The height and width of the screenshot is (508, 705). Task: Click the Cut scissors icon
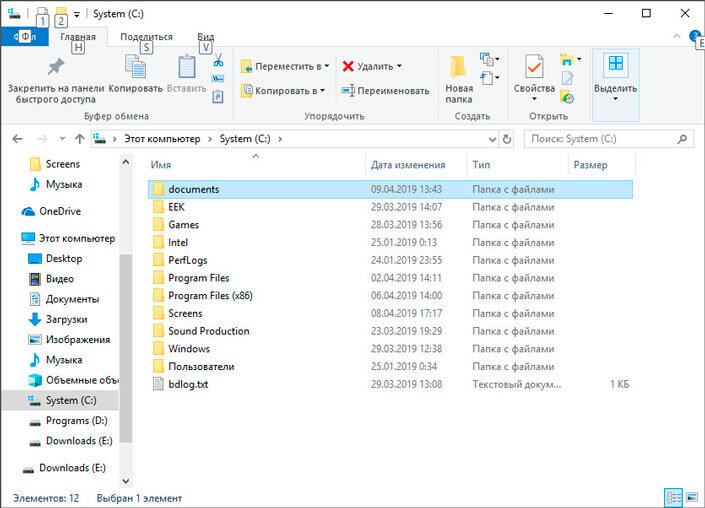click(x=218, y=60)
